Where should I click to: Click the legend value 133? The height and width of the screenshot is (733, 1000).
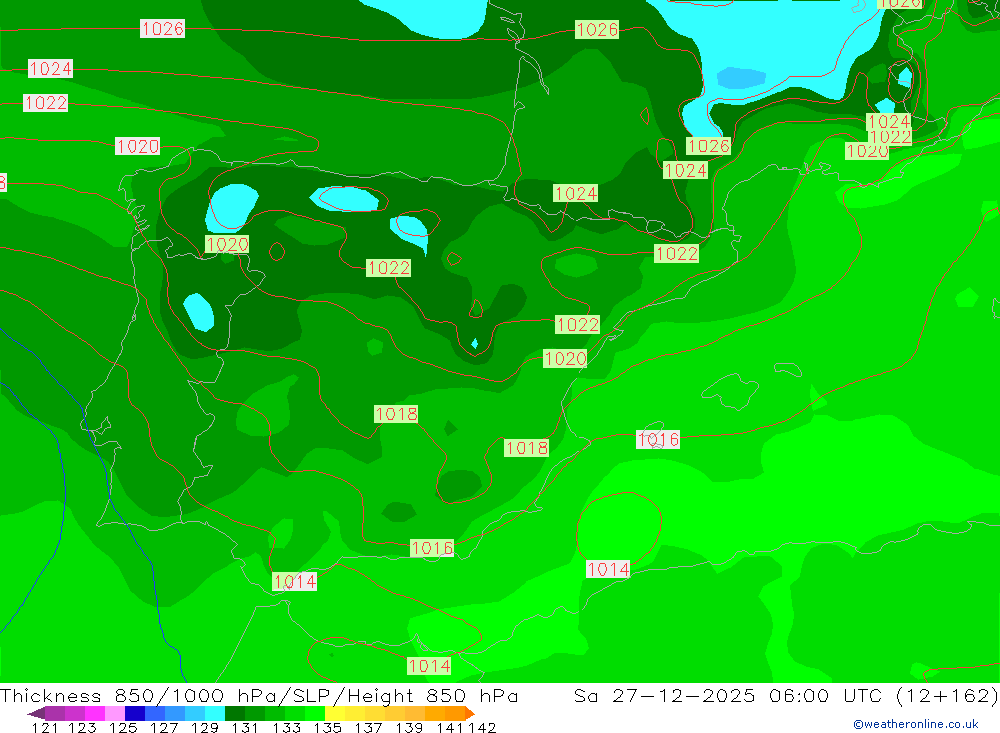coord(286,727)
